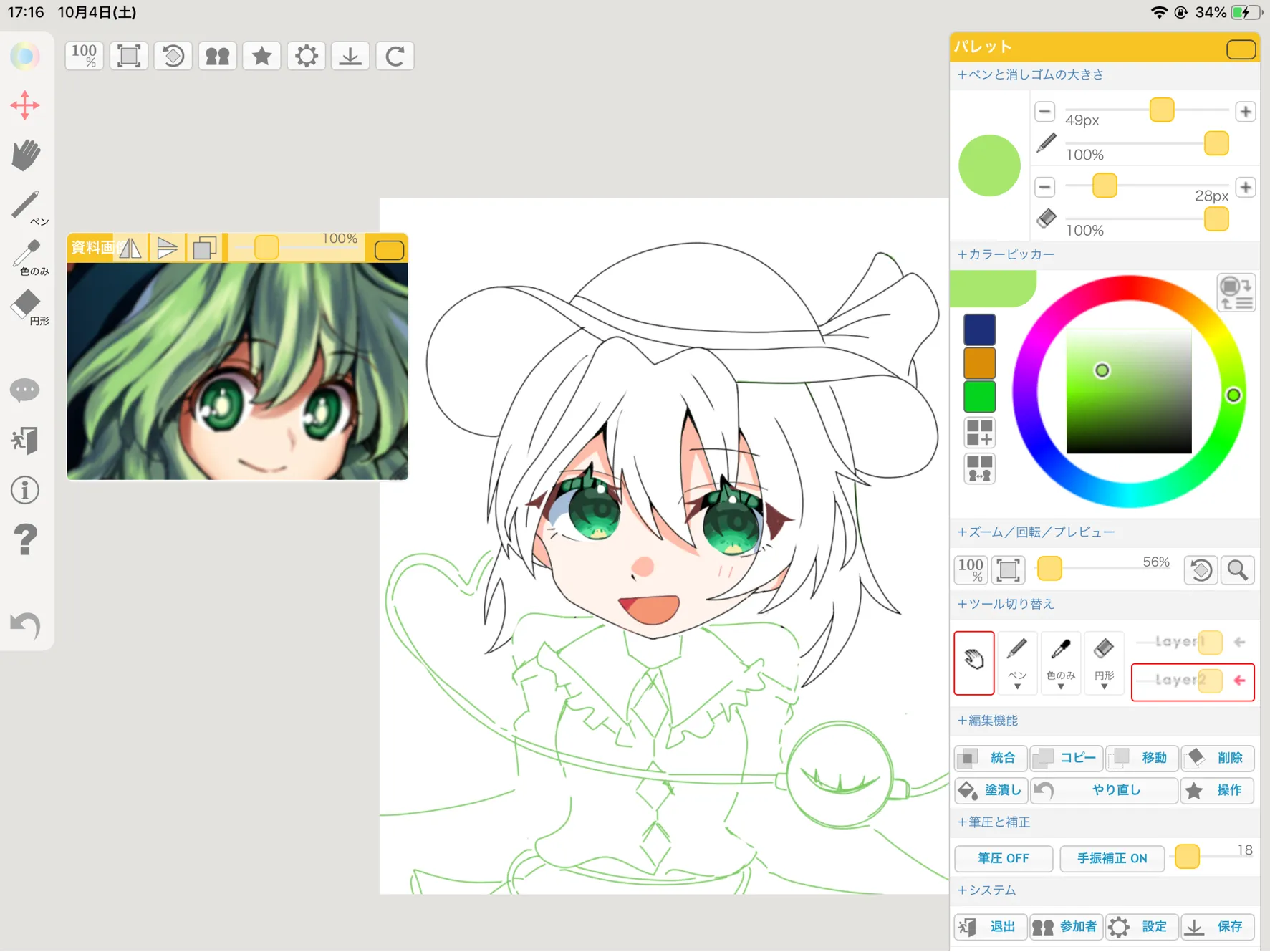
Task: Open help with the question mark icon
Action: point(25,539)
